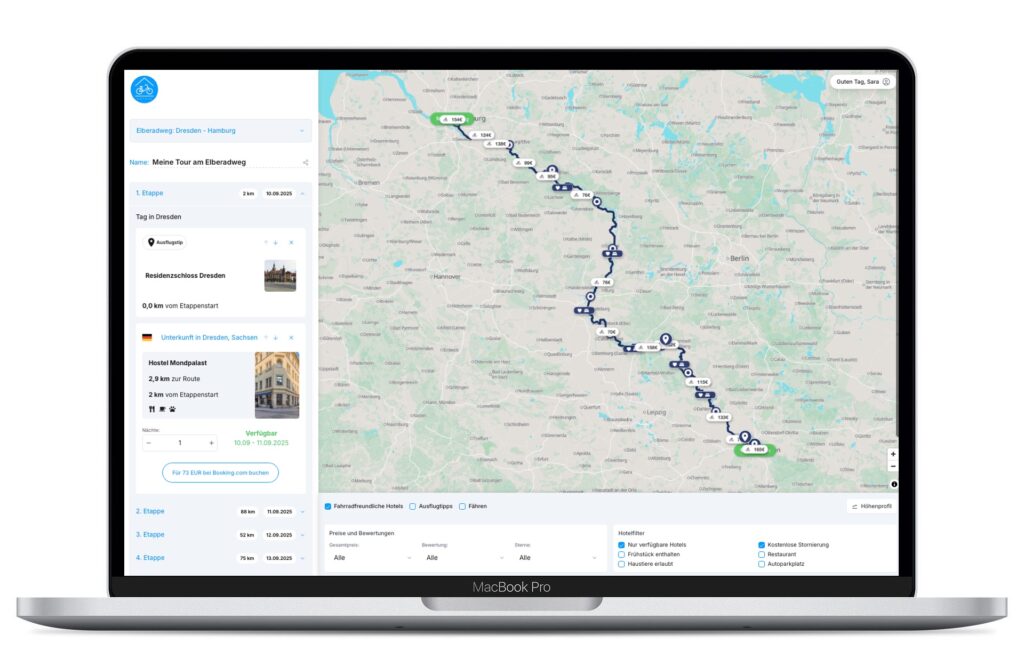
Task: Remove the Residenzschloss Dresden card via its X
Action: [291, 242]
